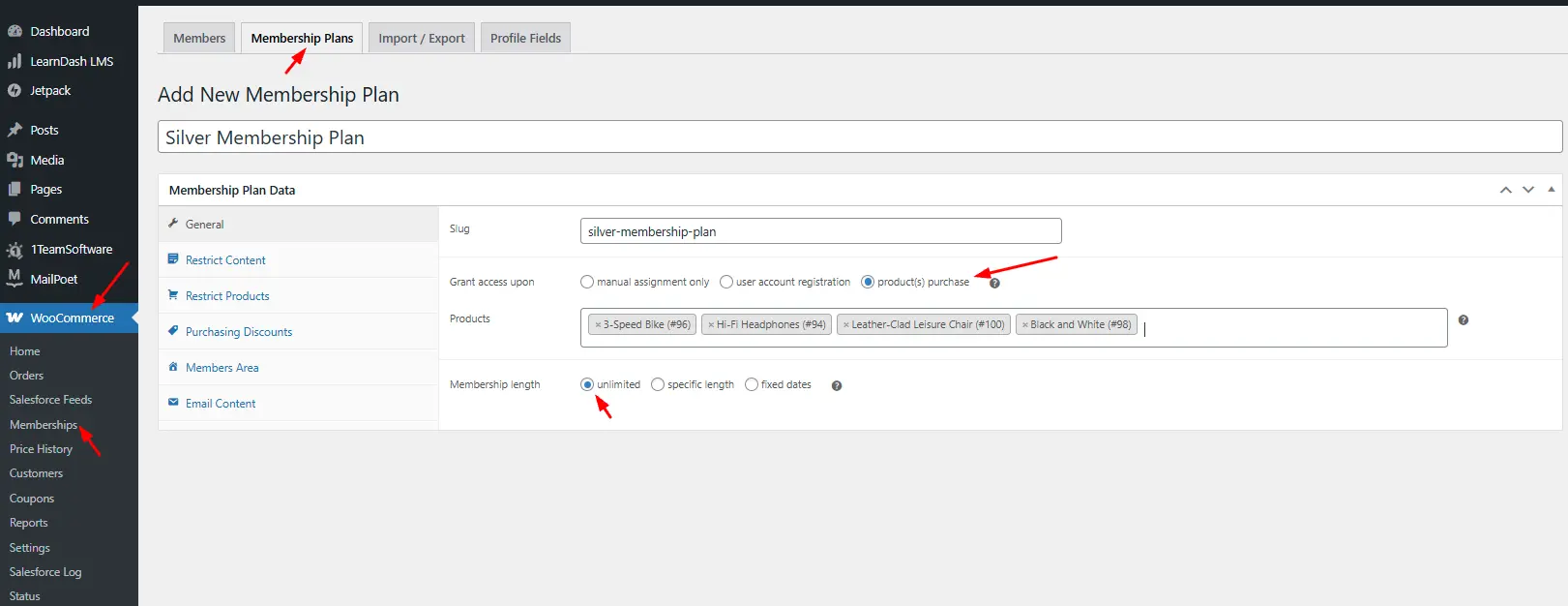Open the General settings section
This screenshot has height=606, width=1568.
click(x=299, y=224)
